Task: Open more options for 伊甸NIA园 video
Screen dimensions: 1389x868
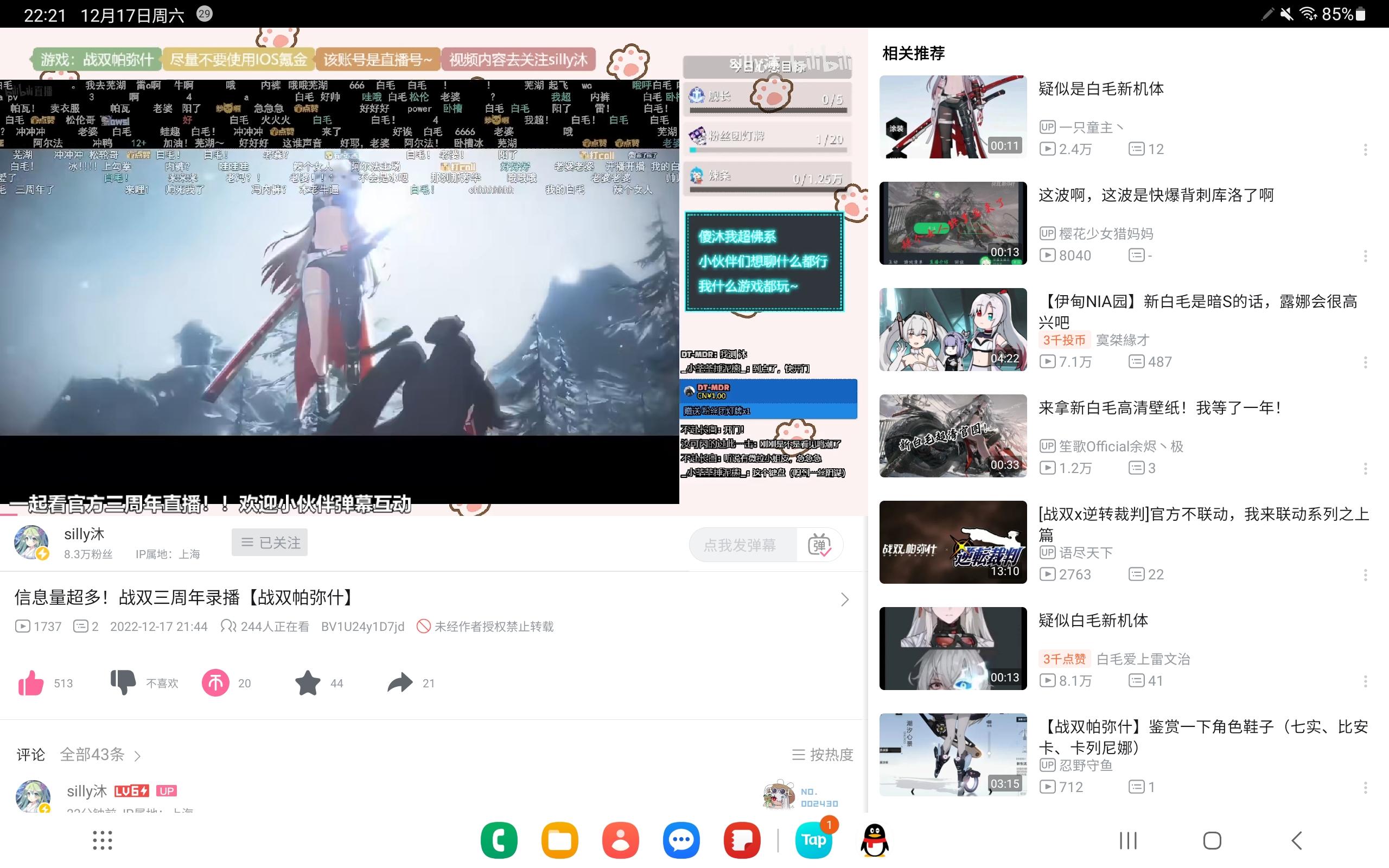Action: [x=1365, y=362]
